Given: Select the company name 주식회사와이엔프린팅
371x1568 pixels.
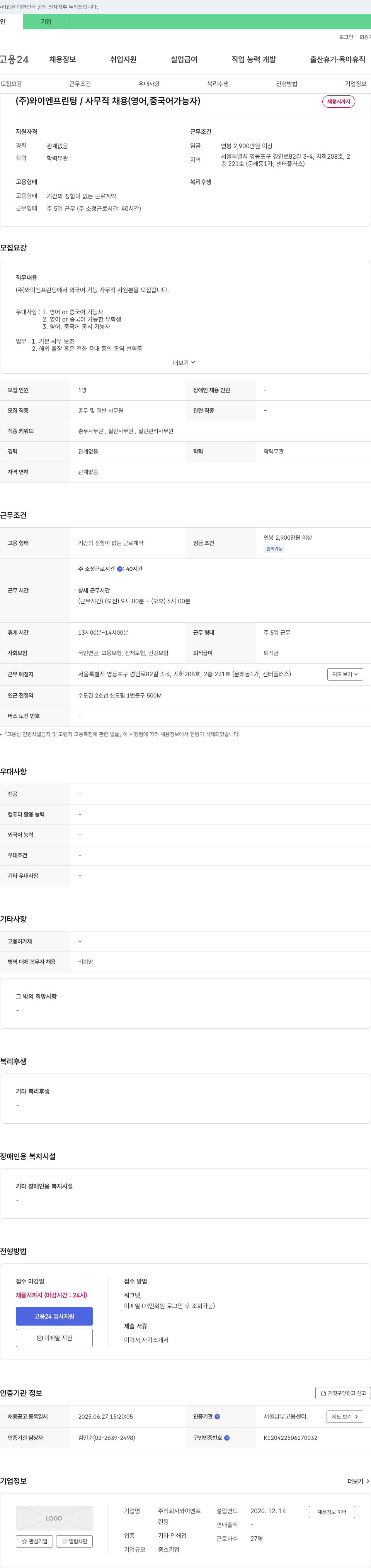Looking at the screenshot, I should click(179, 1517).
